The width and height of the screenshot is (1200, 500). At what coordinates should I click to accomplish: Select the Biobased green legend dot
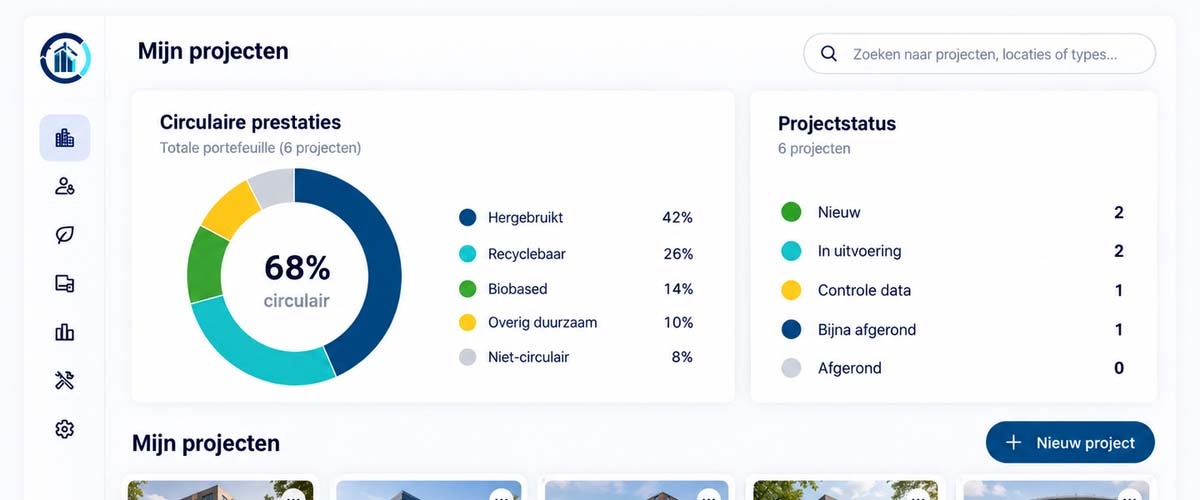467,289
